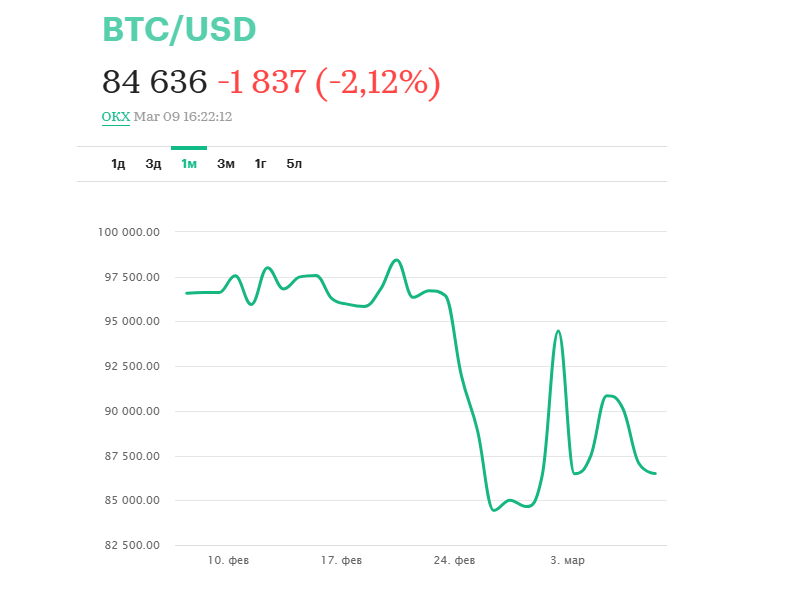The width and height of the screenshot is (788, 598).
Task: Click the Mar 09 16:22:12 timestamp
Action: [183, 117]
